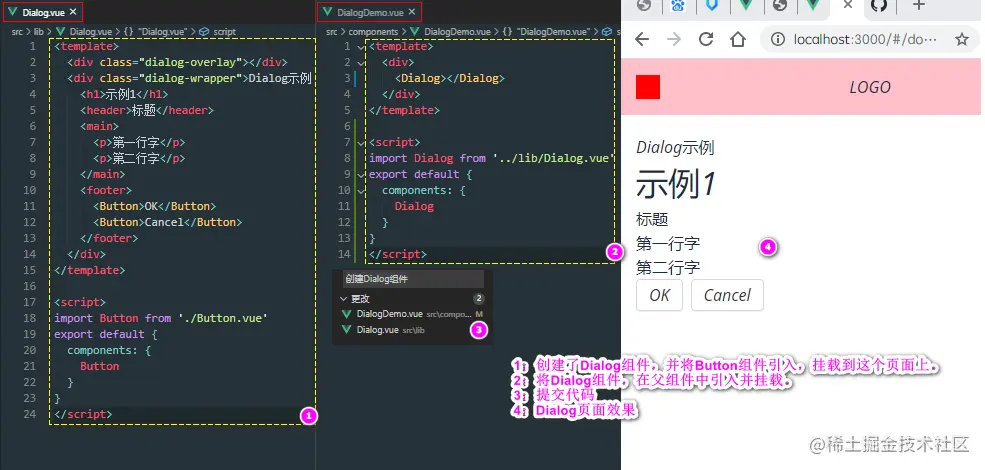Bookmark this page with the star icon
This screenshot has width=985, height=470.
(x=962, y=40)
